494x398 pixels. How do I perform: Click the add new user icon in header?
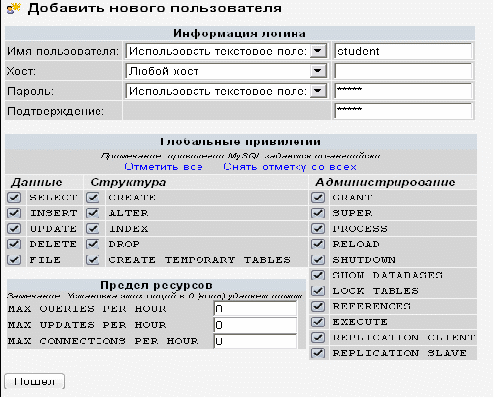point(14,7)
